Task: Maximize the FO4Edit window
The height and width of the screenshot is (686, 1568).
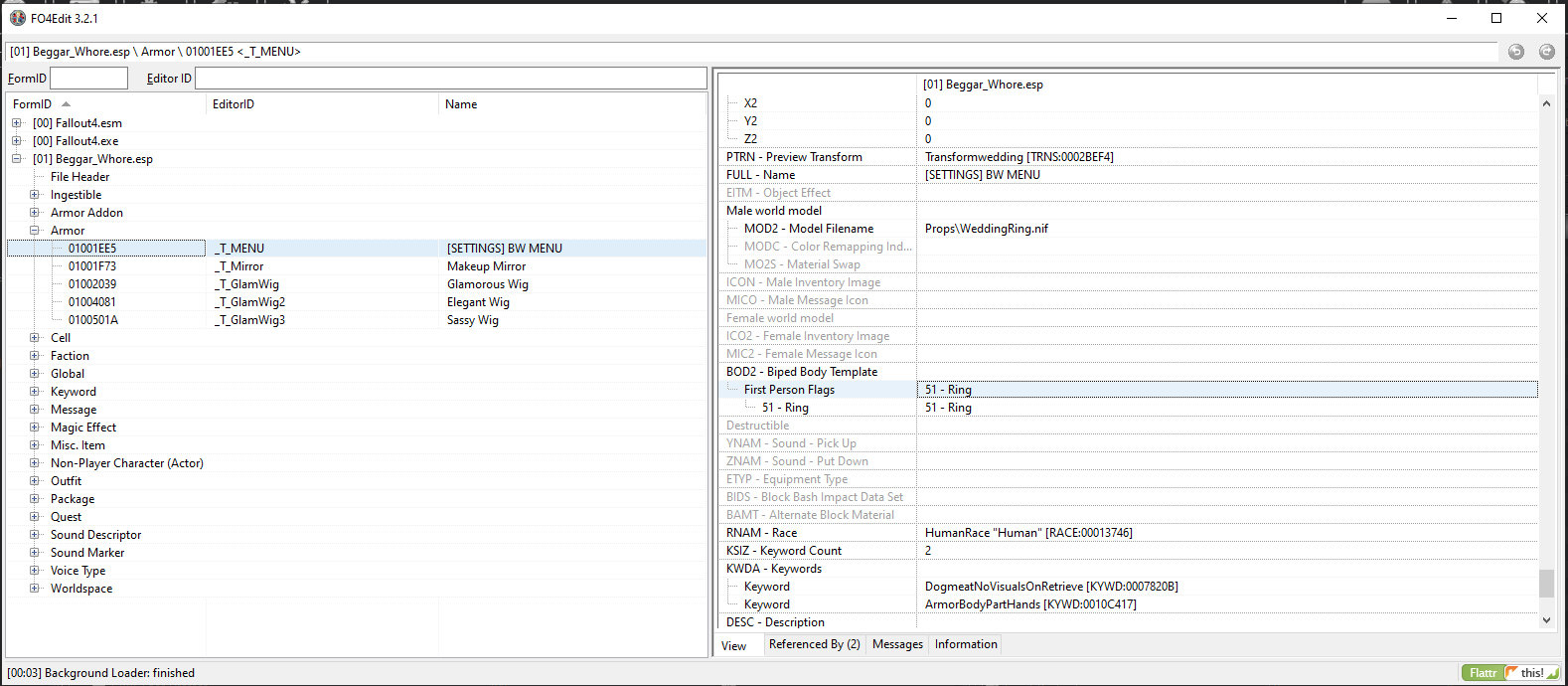Action: (x=1496, y=18)
